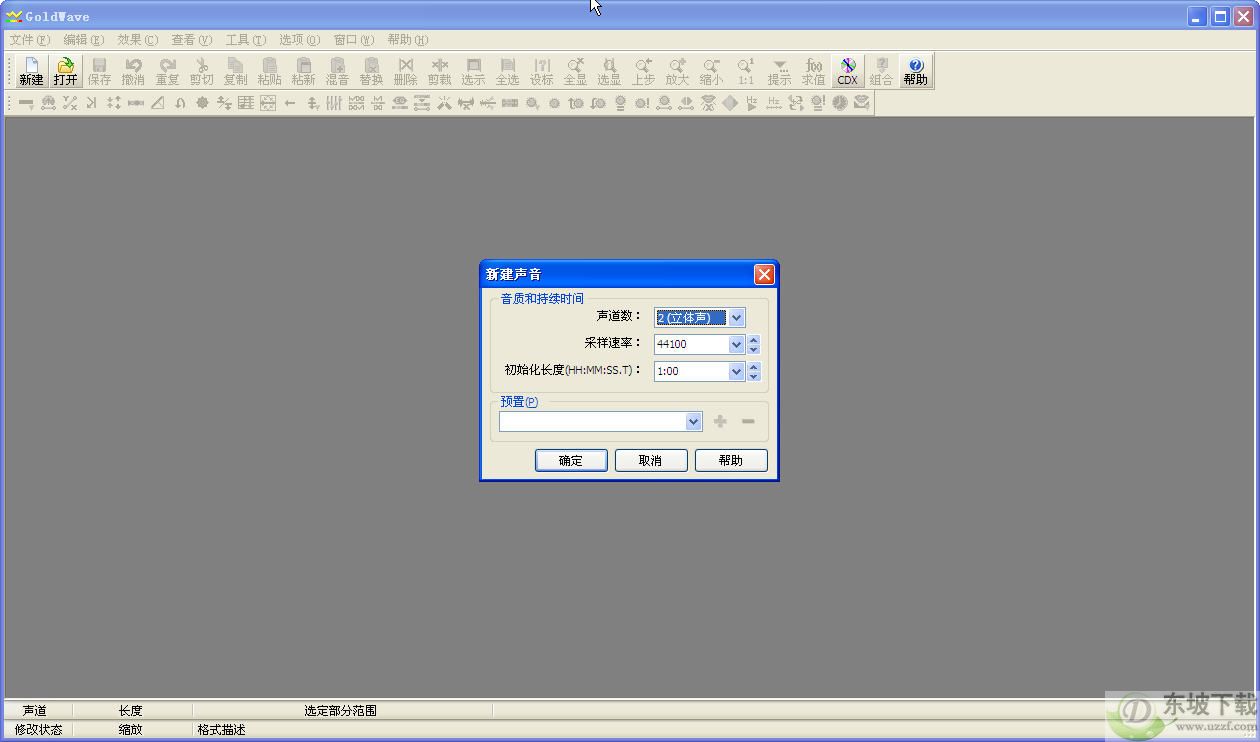This screenshot has height=742, width=1260.
Task: Open the 编辑 (Edit) menu
Action: pyautogui.click(x=83, y=40)
